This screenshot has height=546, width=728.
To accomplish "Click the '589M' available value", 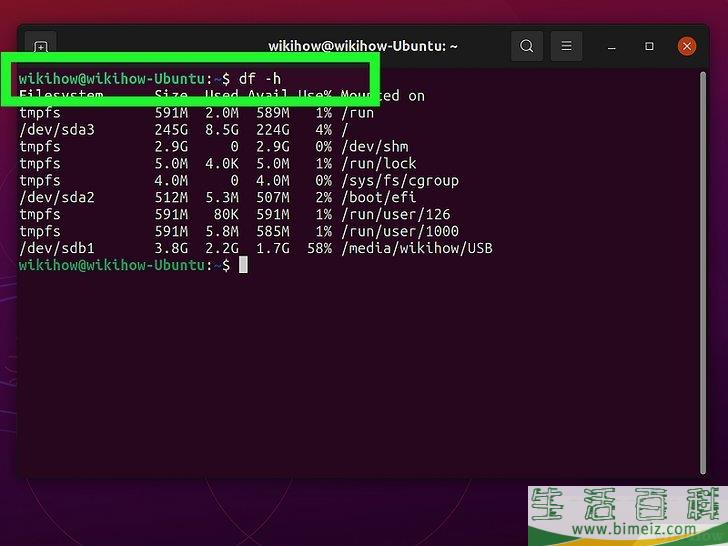I will pyautogui.click(x=273, y=113).
